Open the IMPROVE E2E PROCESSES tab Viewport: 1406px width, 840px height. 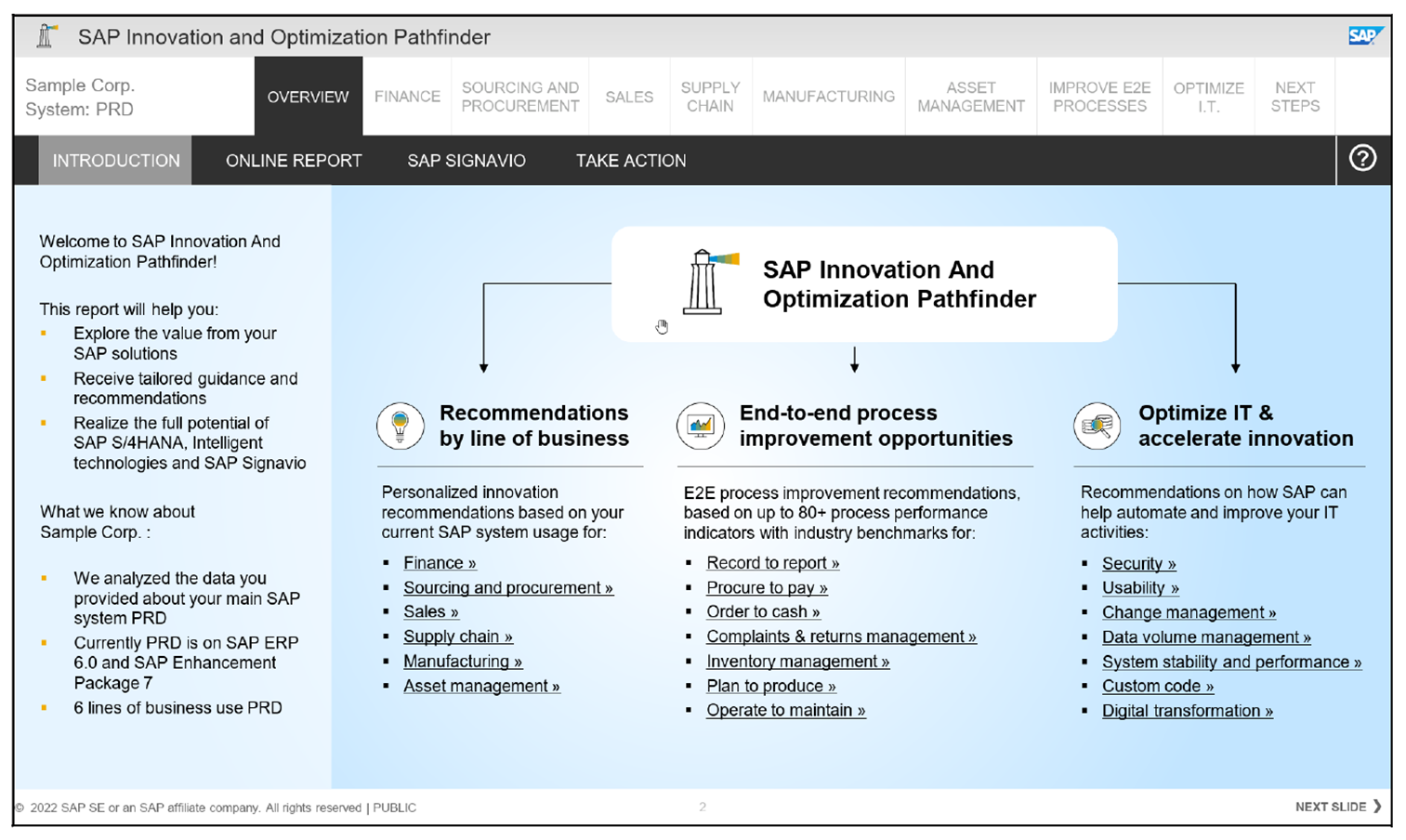click(x=1099, y=96)
